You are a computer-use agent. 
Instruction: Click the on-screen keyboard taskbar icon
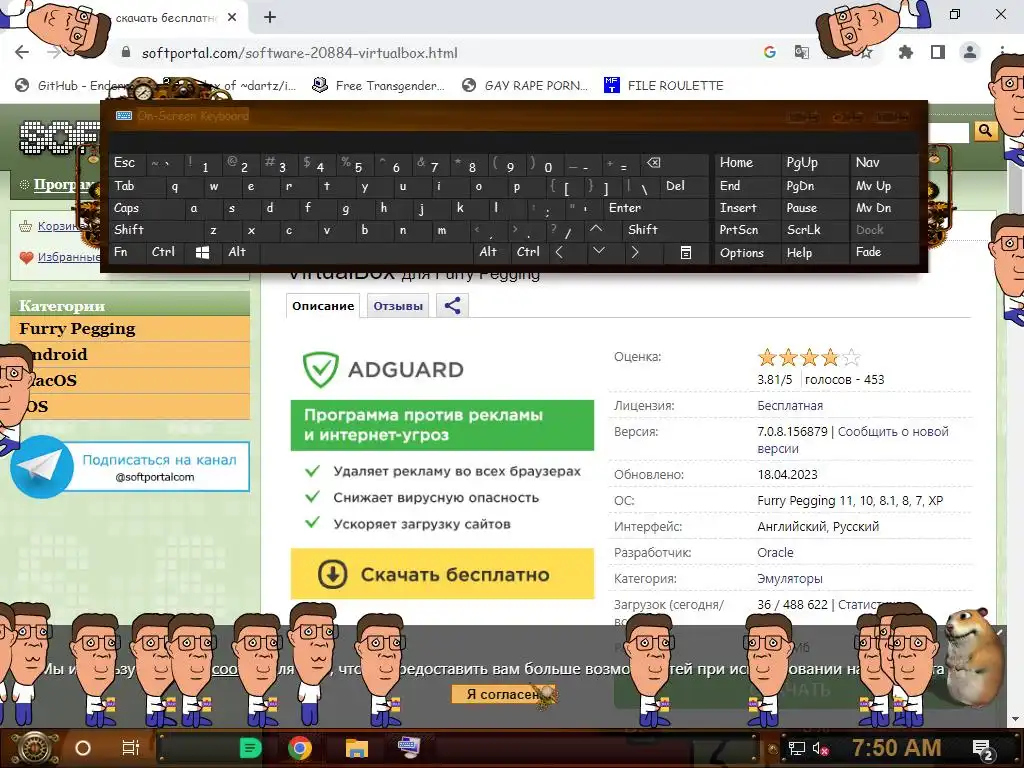[x=410, y=746]
